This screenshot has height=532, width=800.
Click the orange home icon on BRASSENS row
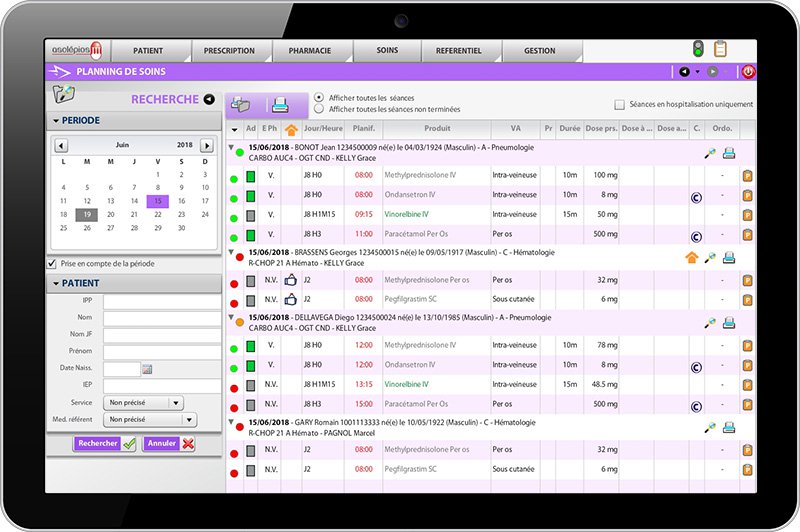tap(691, 258)
